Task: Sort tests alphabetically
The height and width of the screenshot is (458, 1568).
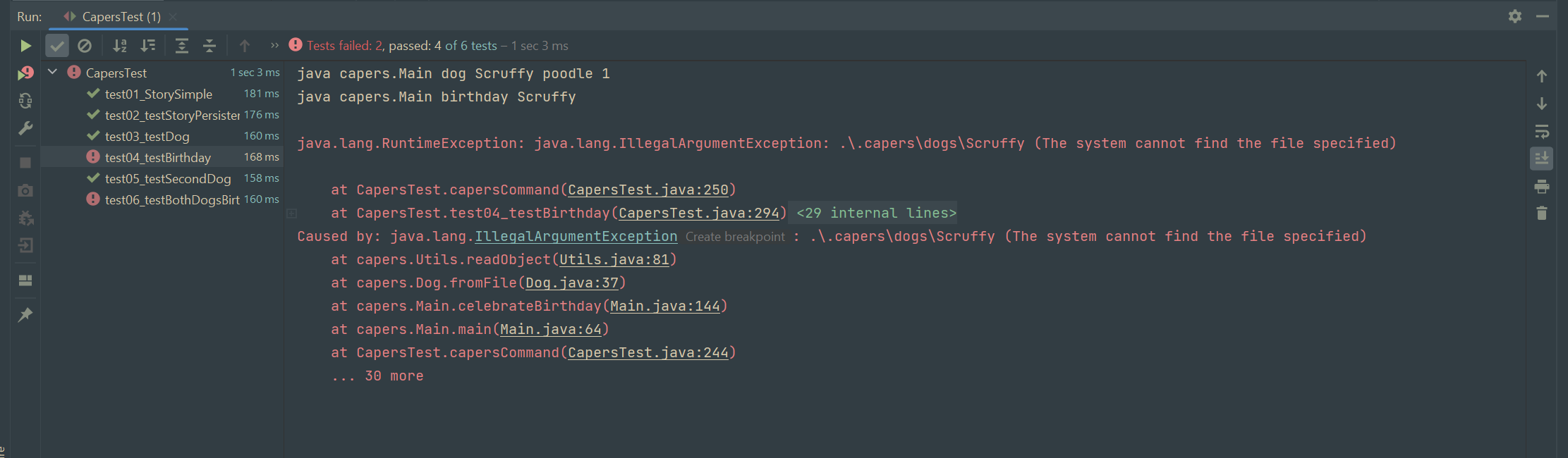Action: 120,46
